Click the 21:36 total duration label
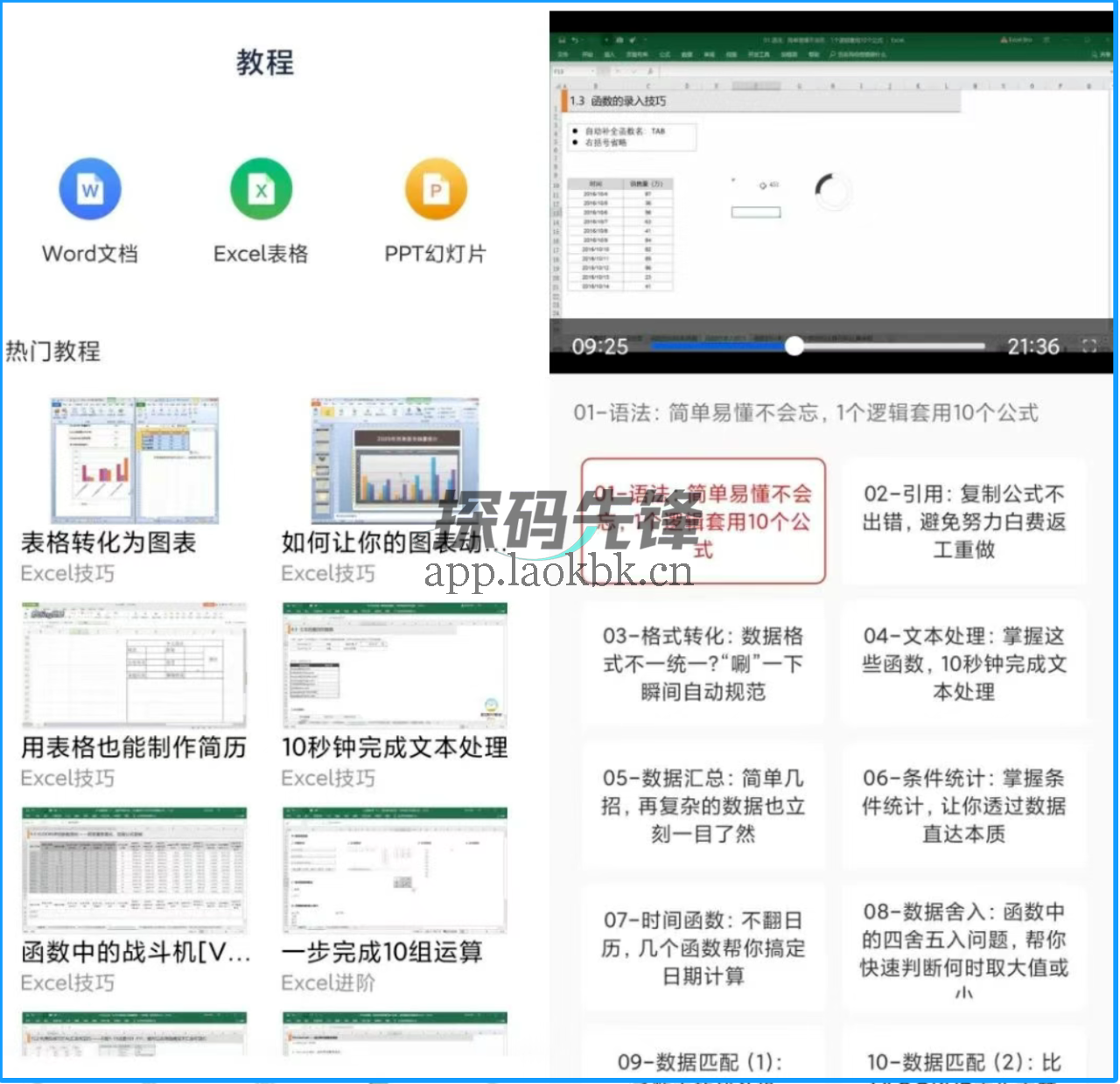1120x1084 pixels. point(1033,346)
